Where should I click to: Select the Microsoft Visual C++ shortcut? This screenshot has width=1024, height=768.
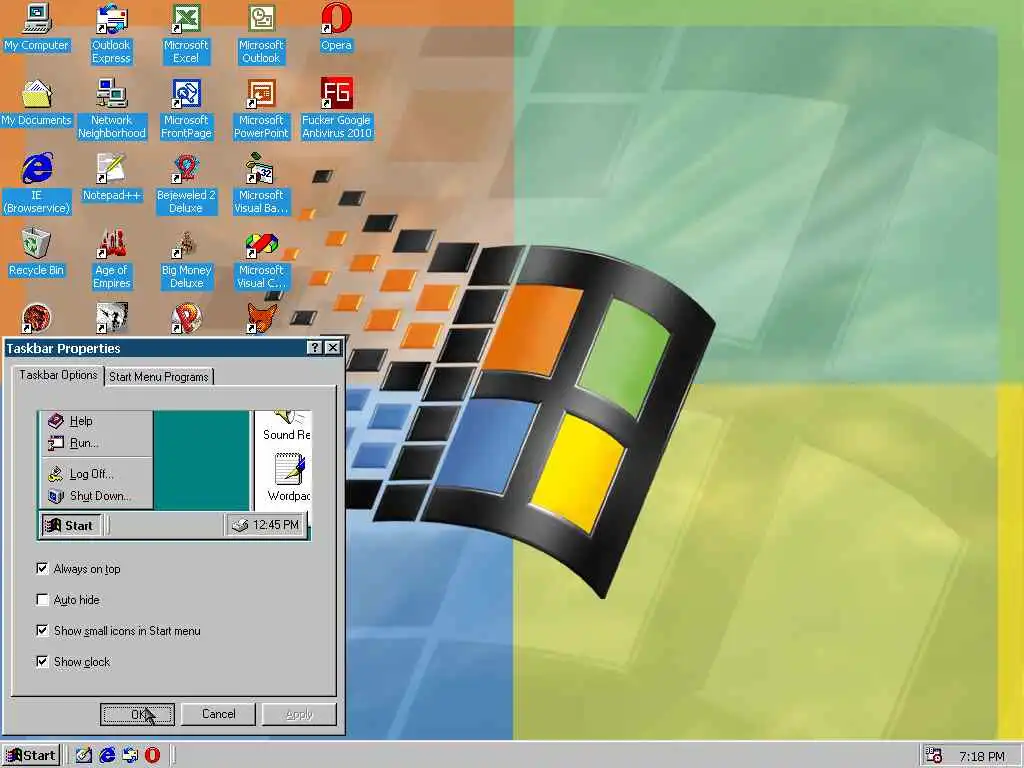(261, 259)
